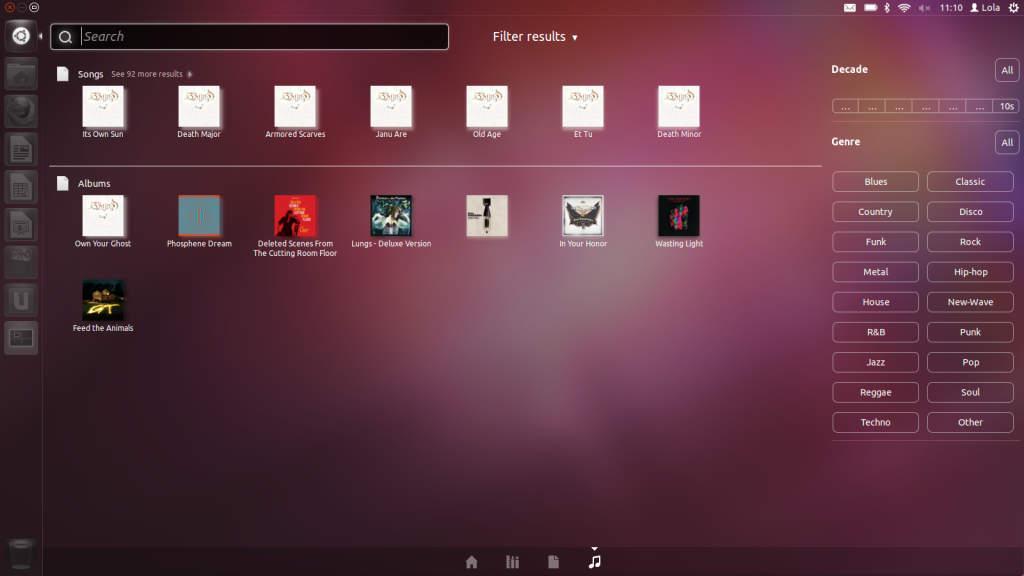Open the Music lens icon

click(x=595, y=561)
